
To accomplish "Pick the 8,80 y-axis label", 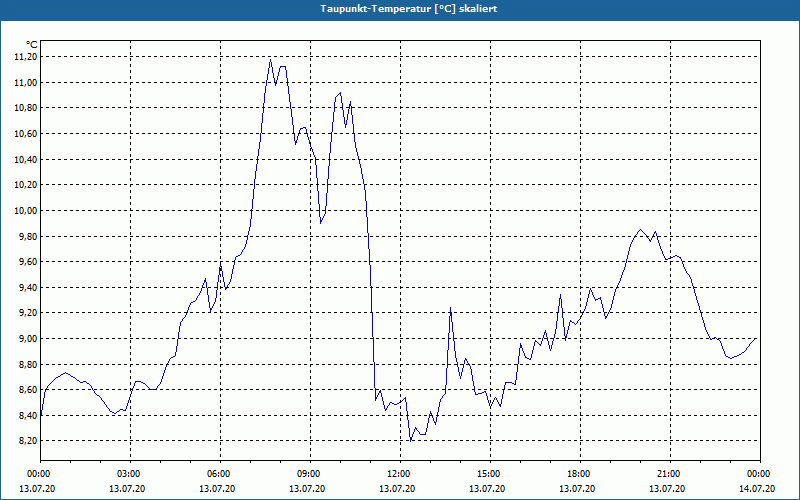I will pos(28,364).
